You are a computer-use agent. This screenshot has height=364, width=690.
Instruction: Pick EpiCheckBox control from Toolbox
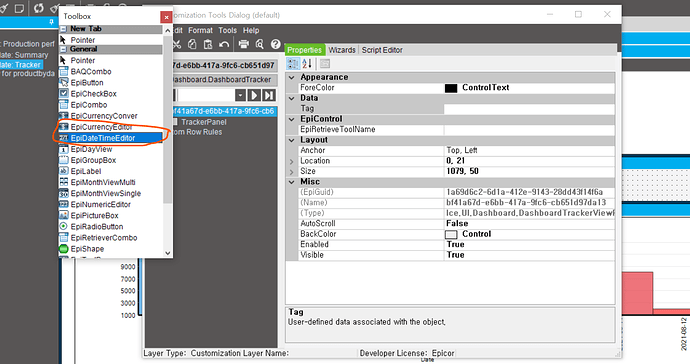[x=94, y=94]
